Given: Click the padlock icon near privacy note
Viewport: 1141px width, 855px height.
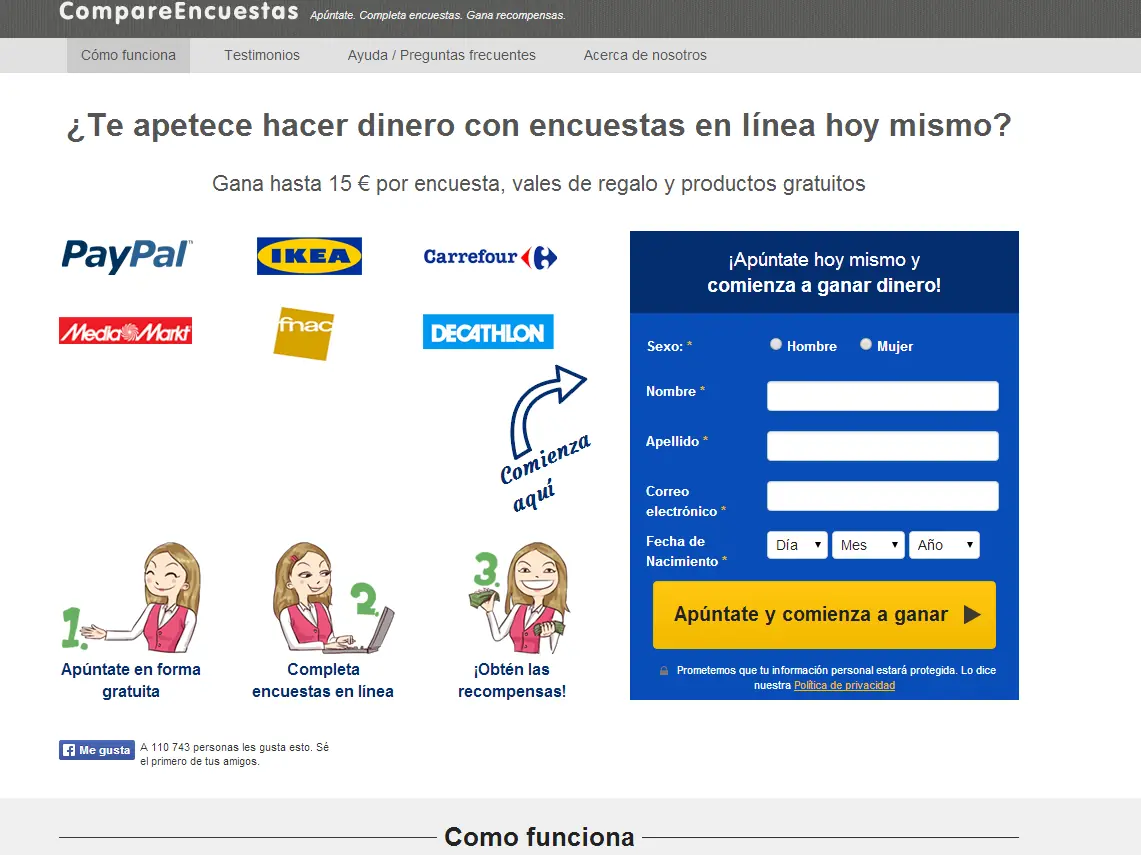Looking at the screenshot, I should (664, 670).
